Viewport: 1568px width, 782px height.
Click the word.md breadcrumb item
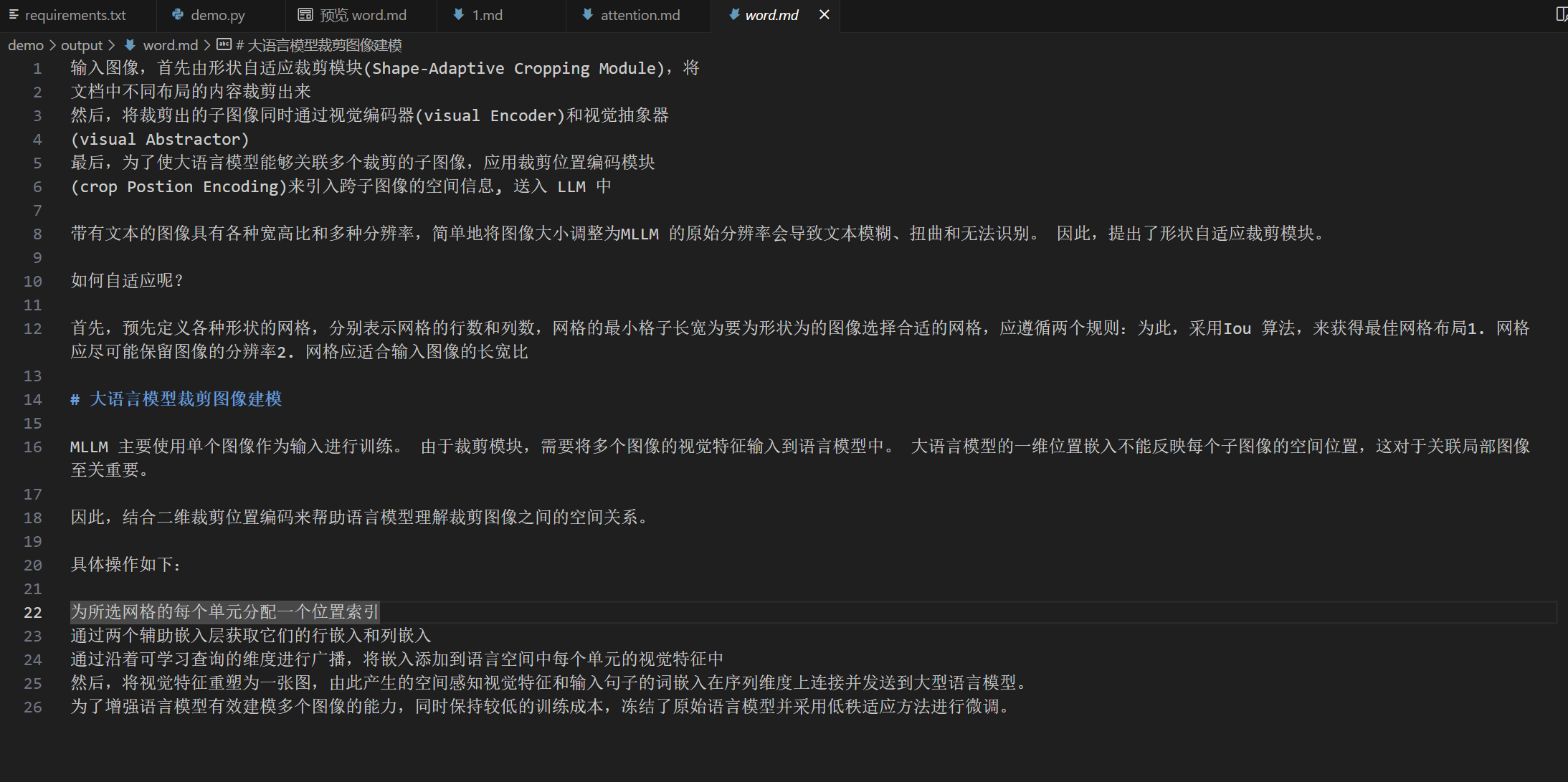tap(170, 44)
